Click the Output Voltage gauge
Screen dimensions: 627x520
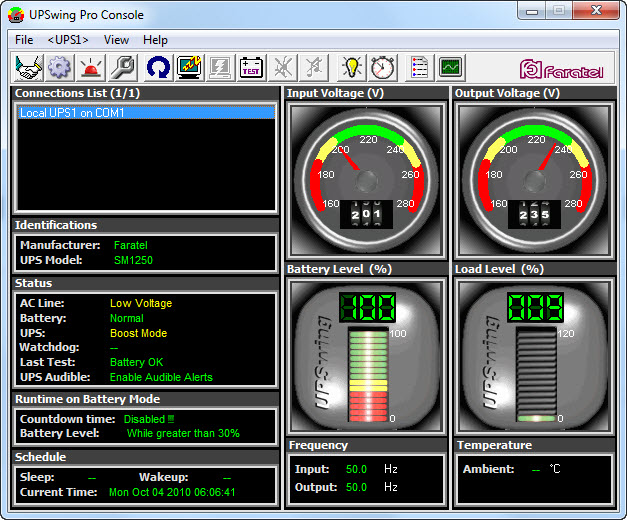[534, 179]
